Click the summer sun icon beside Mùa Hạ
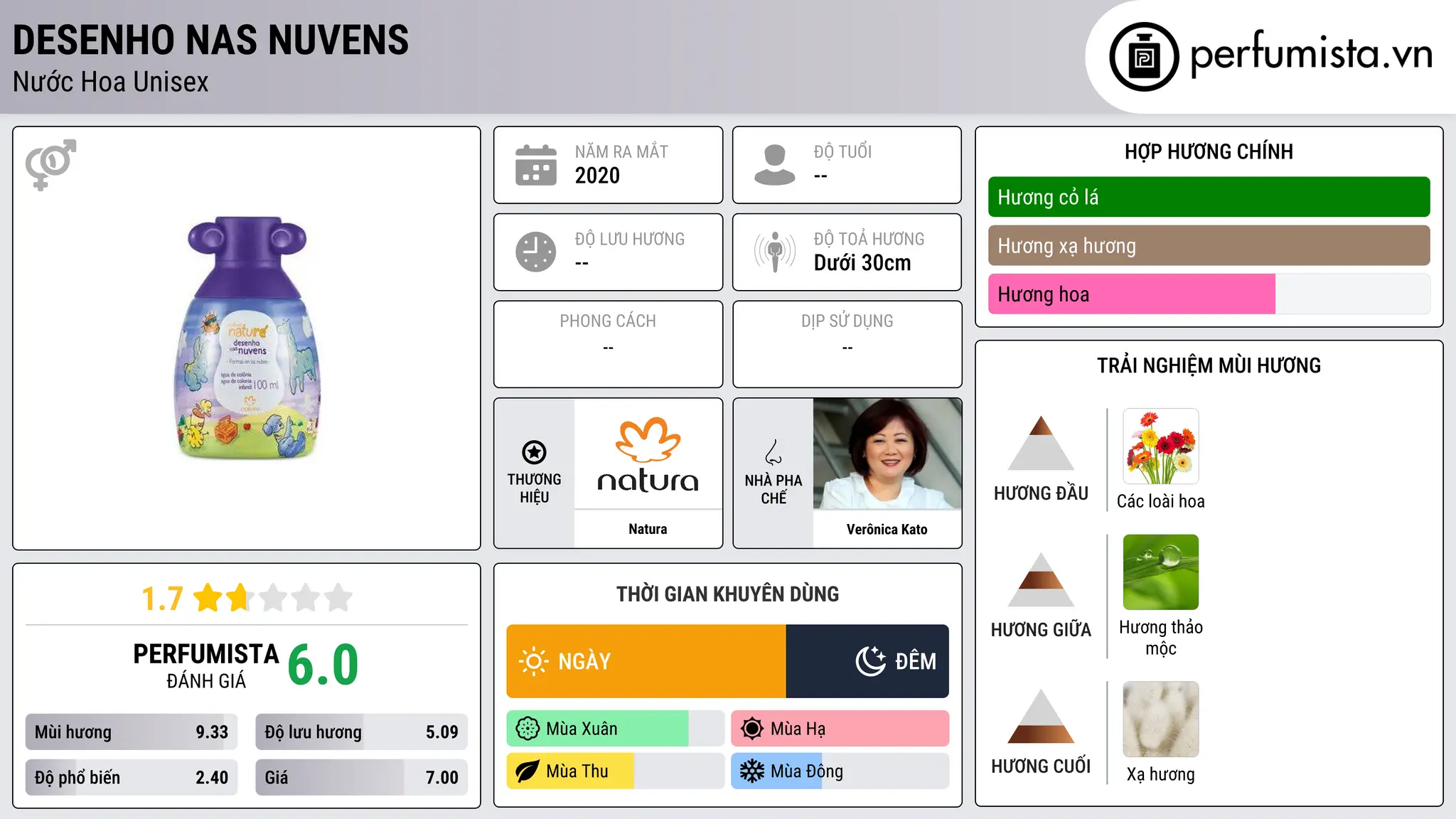The height and width of the screenshot is (819, 1456). (x=752, y=729)
